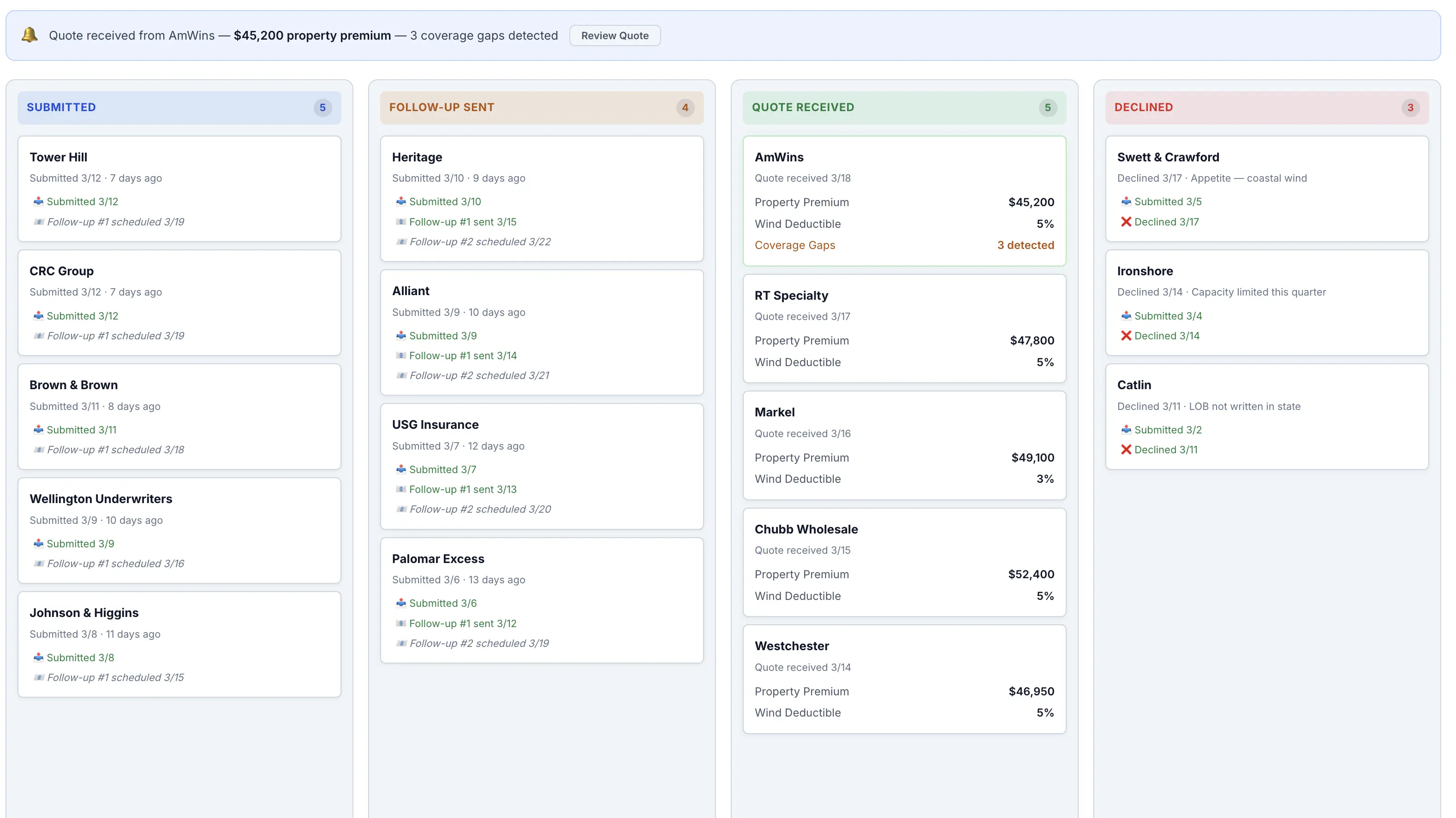Open the 3 detected coverage gaps link

1026,245
